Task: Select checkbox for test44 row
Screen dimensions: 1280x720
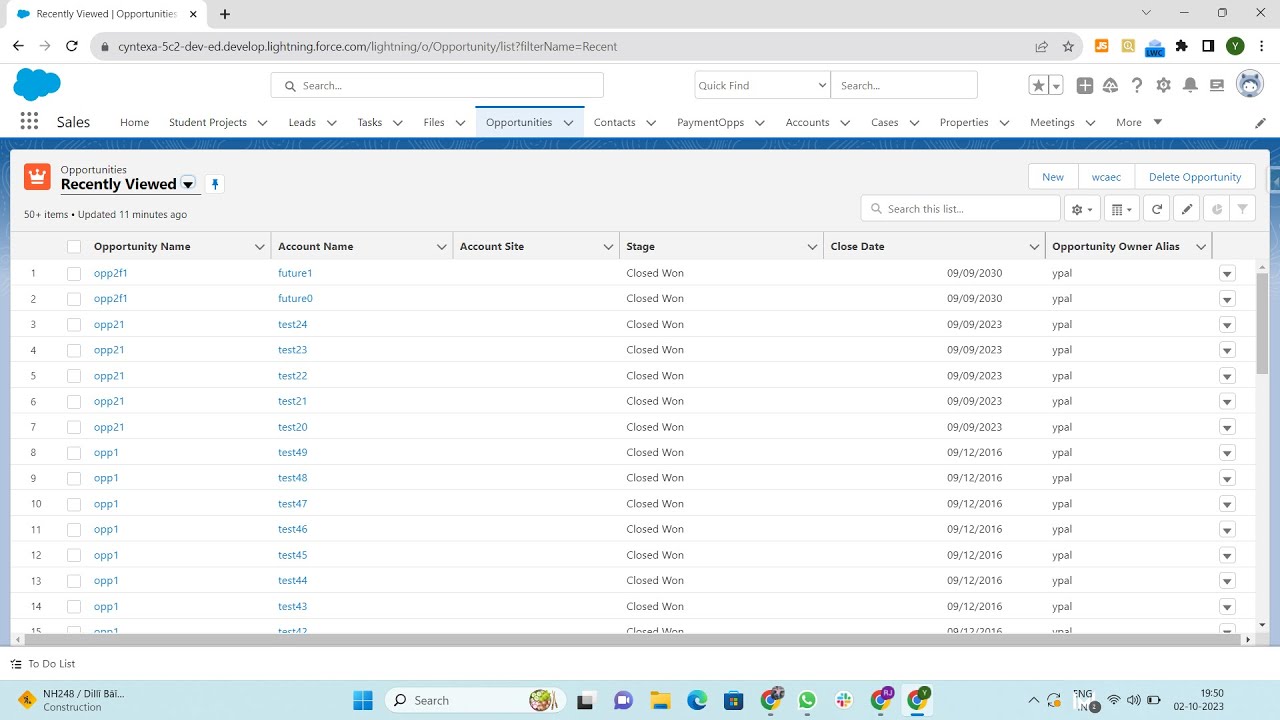Action: pyautogui.click(x=74, y=581)
